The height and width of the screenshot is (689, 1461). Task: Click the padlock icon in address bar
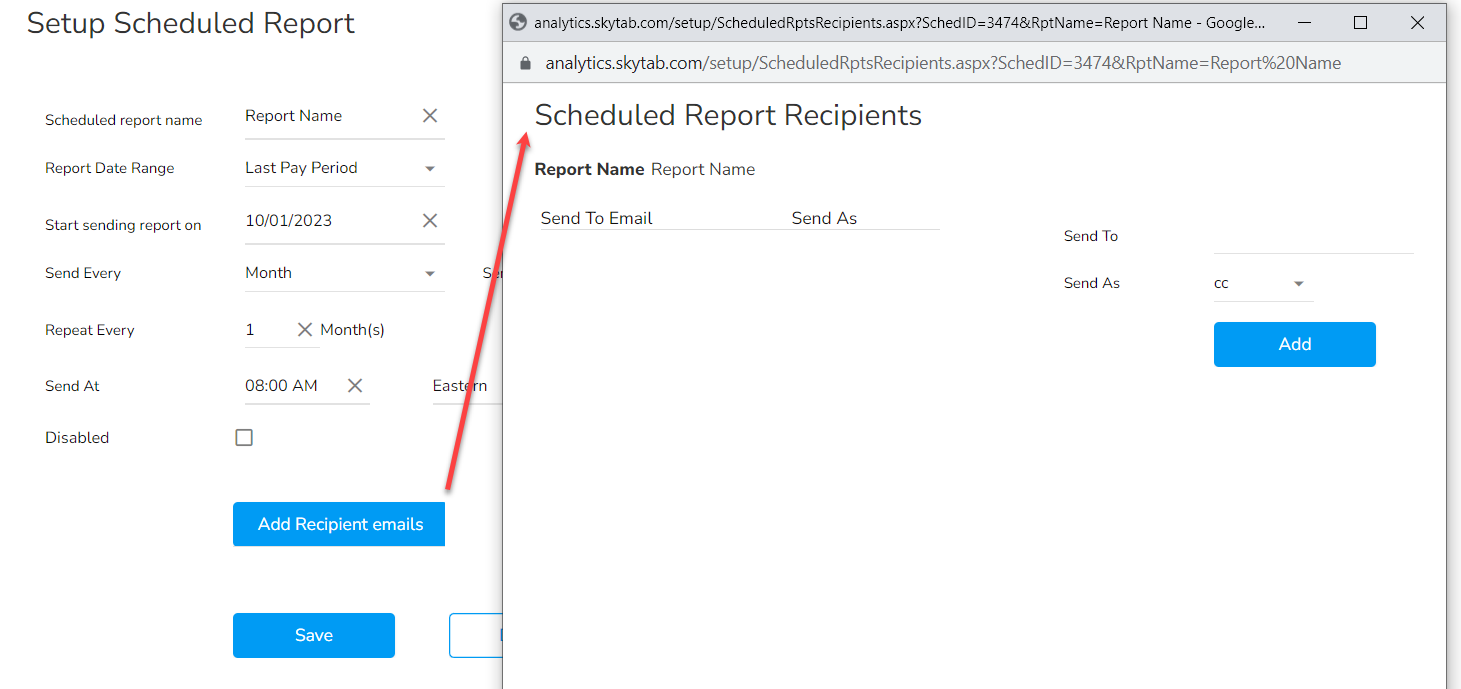point(525,63)
